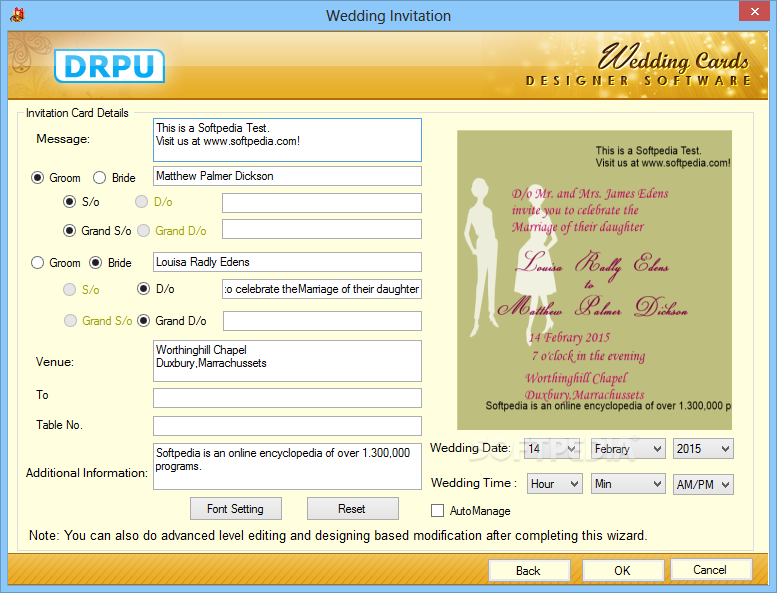The width and height of the screenshot is (777, 593).
Task: Go Back to previous wizard step
Action: pyautogui.click(x=529, y=571)
